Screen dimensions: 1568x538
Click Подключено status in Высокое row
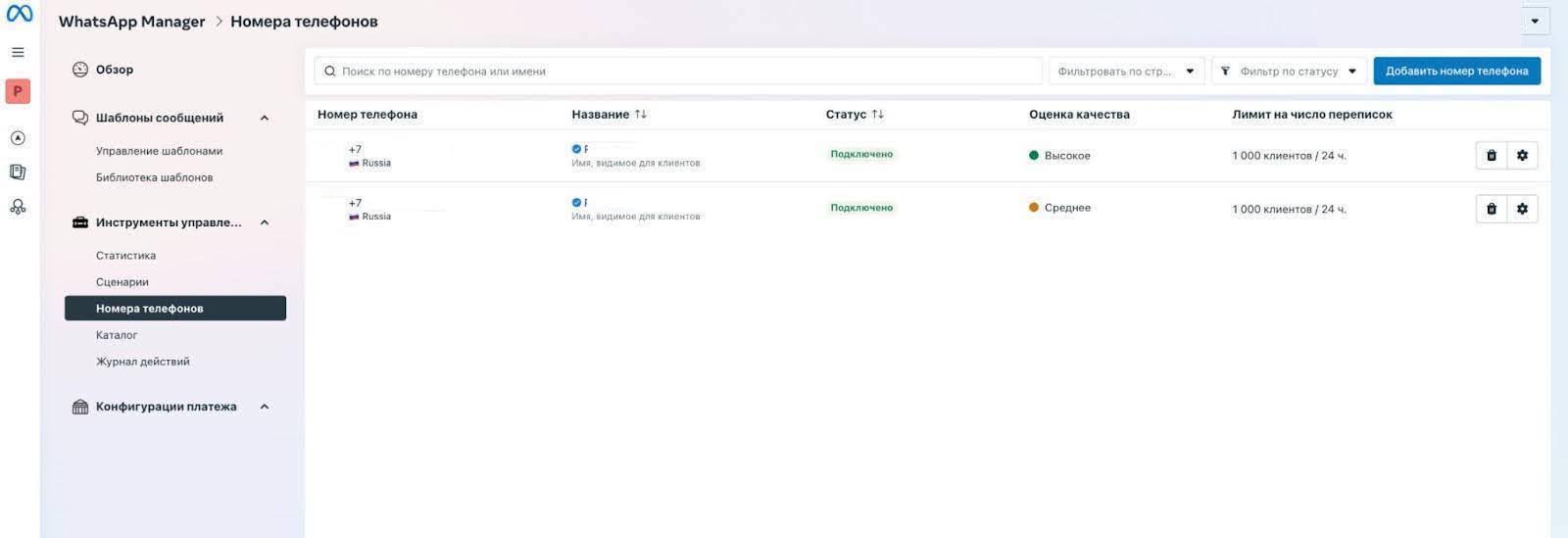(861, 155)
